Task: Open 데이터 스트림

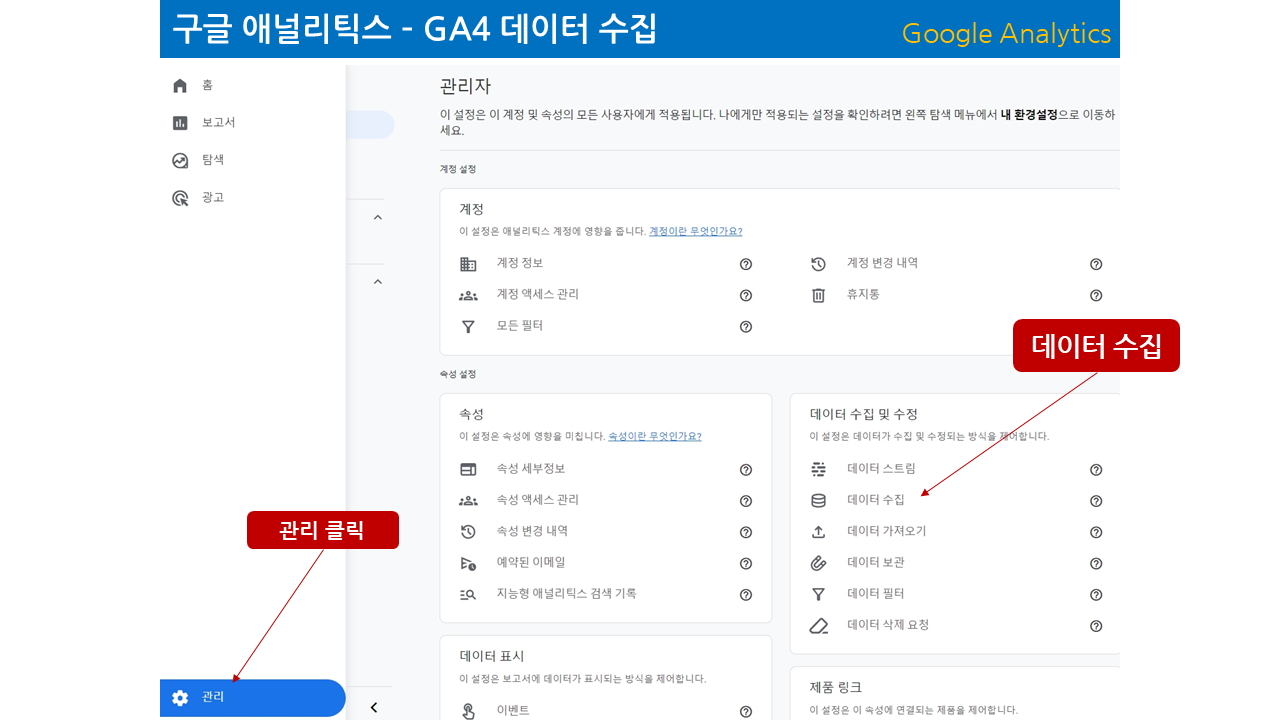Action: tap(881, 468)
